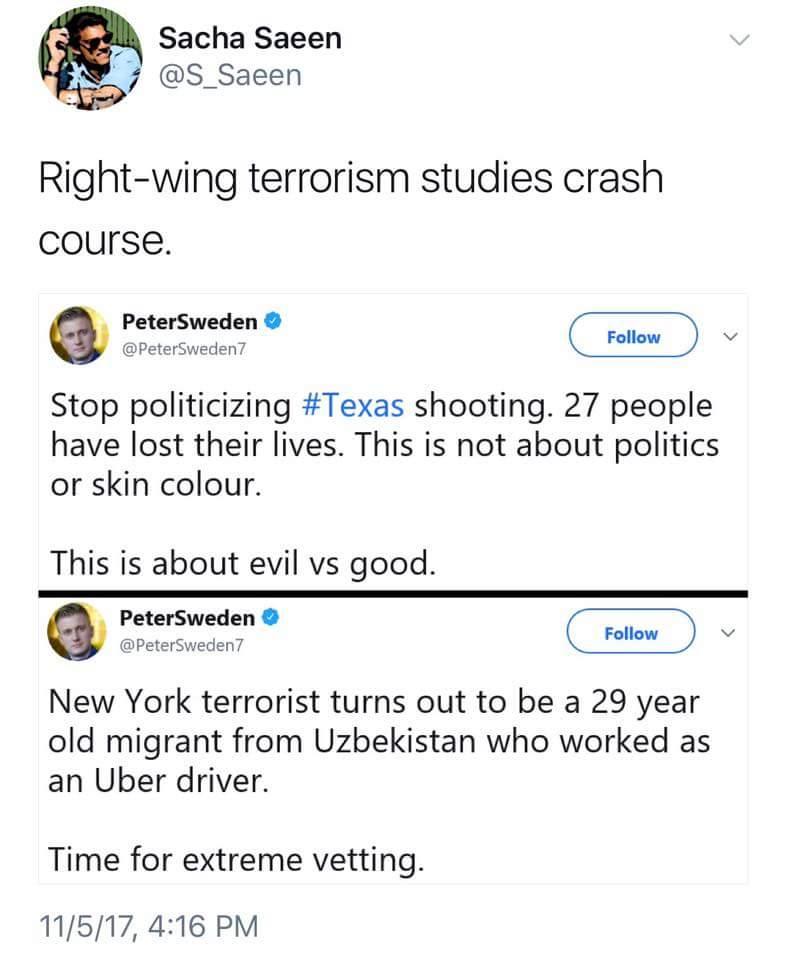Expand the tweet options chevron for Sacha Saeen

point(740,40)
